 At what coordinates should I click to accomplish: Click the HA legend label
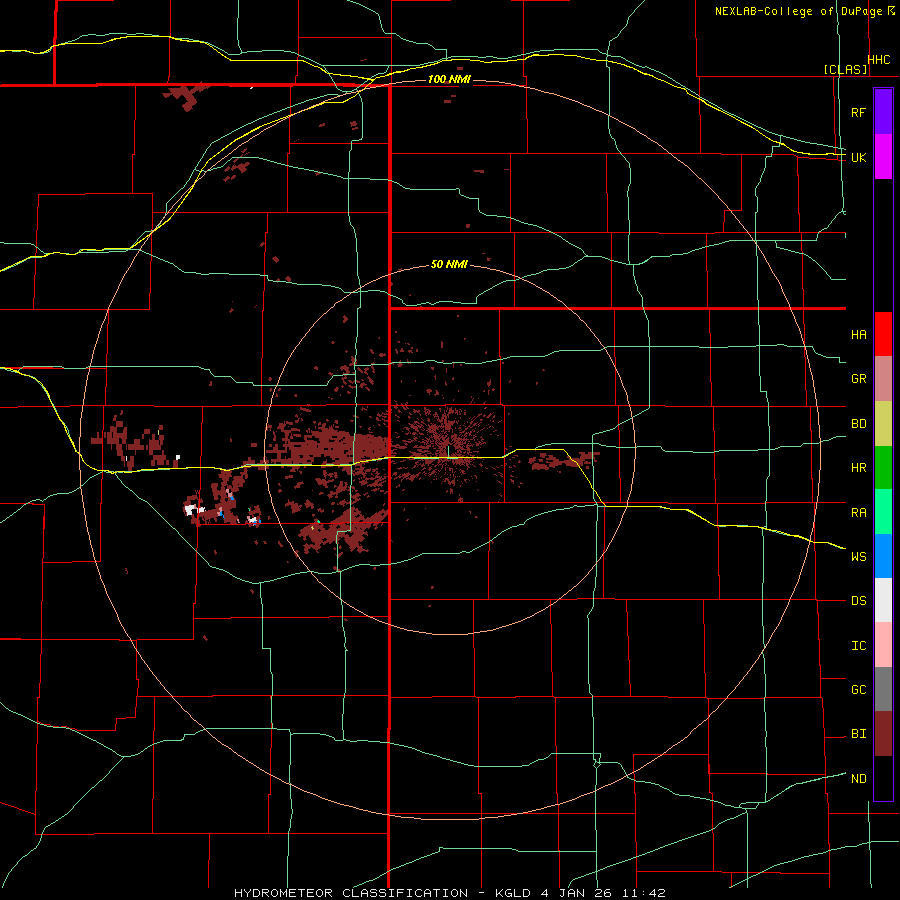858,334
